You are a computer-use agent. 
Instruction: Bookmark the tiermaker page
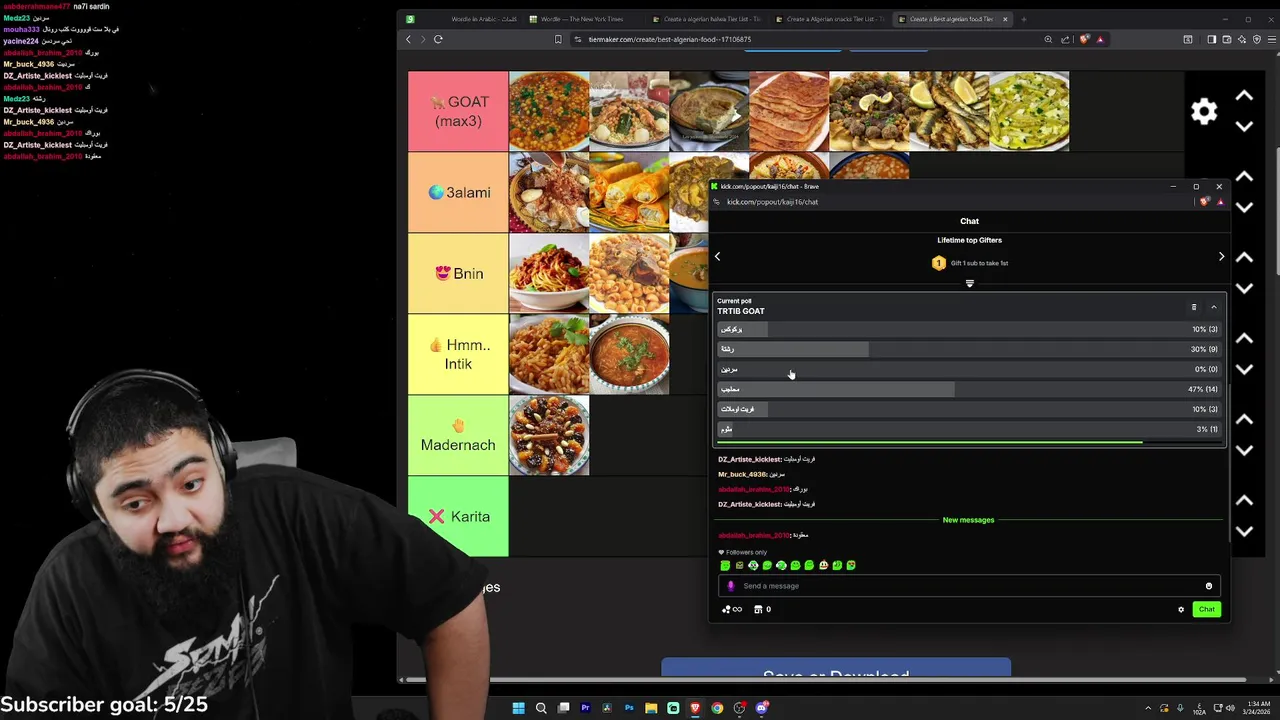558,39
